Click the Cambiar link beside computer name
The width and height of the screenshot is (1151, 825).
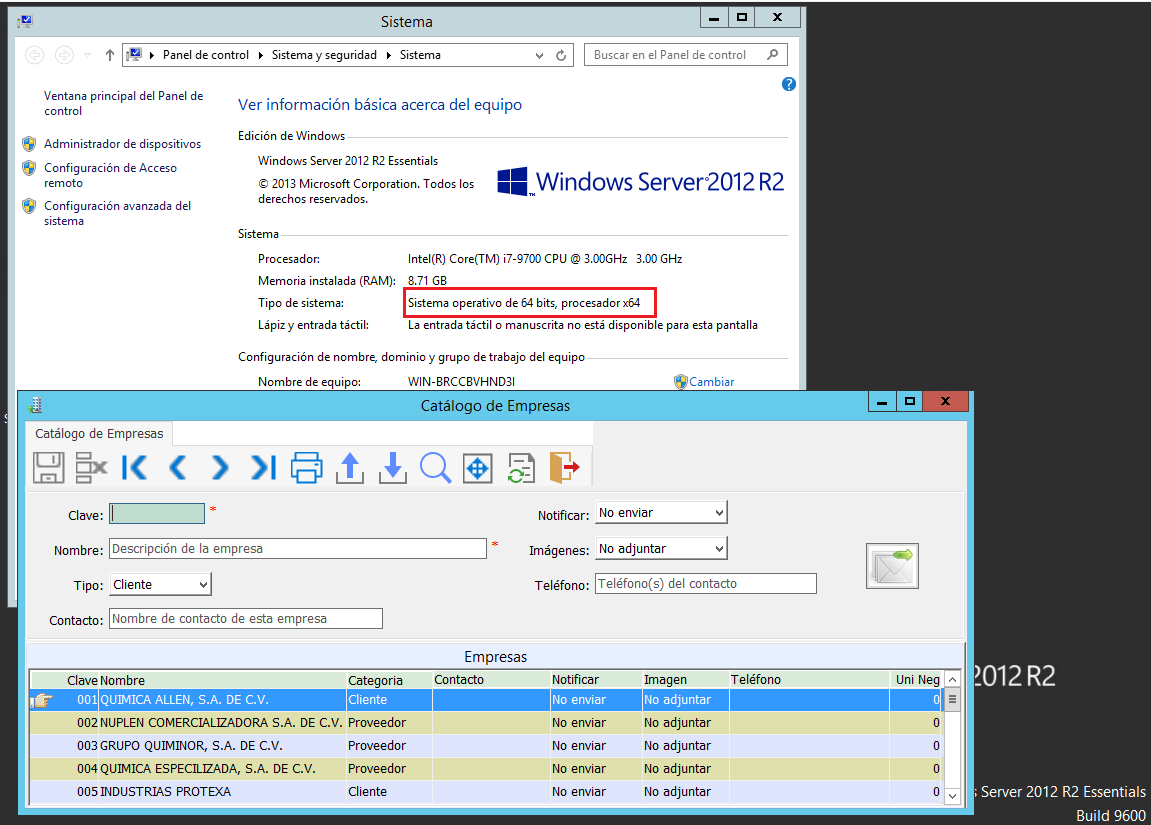pos(711,382)
